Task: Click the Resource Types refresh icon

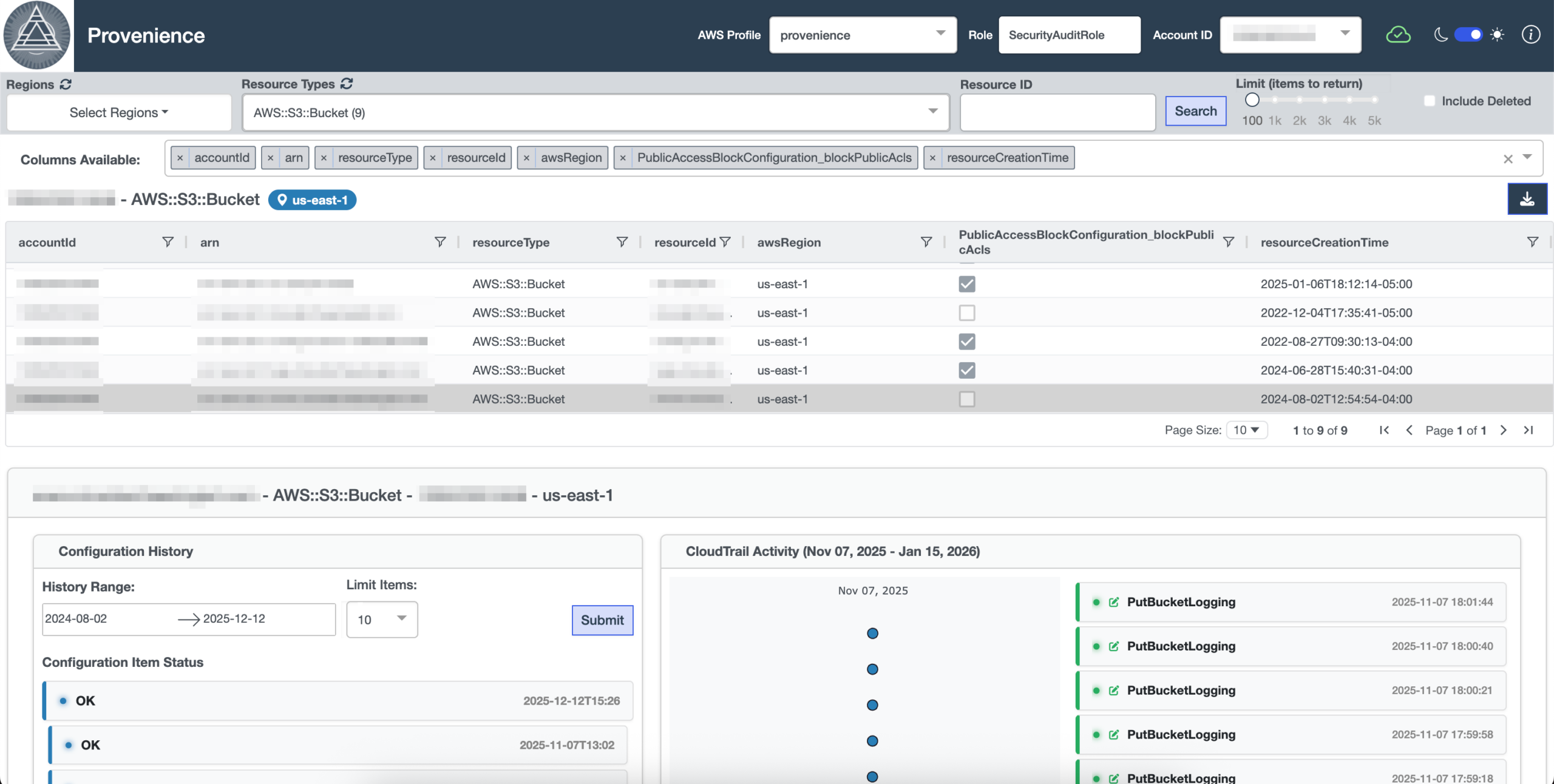Action: click(x=347, y=84)
